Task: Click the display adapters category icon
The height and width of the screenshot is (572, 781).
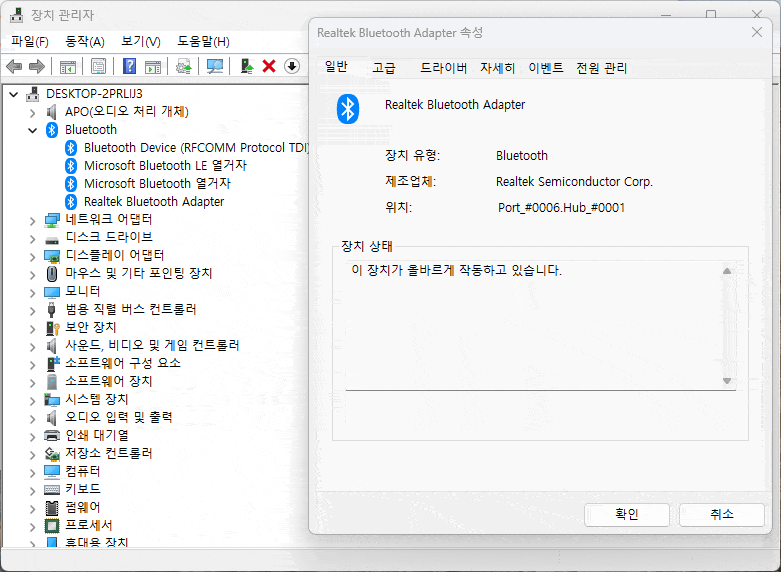Action: point(52,256)
